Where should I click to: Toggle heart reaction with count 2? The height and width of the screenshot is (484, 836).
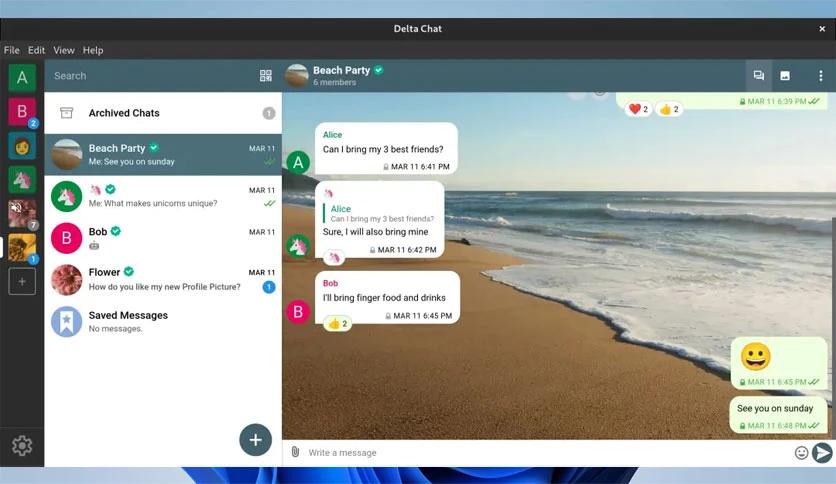638,109
